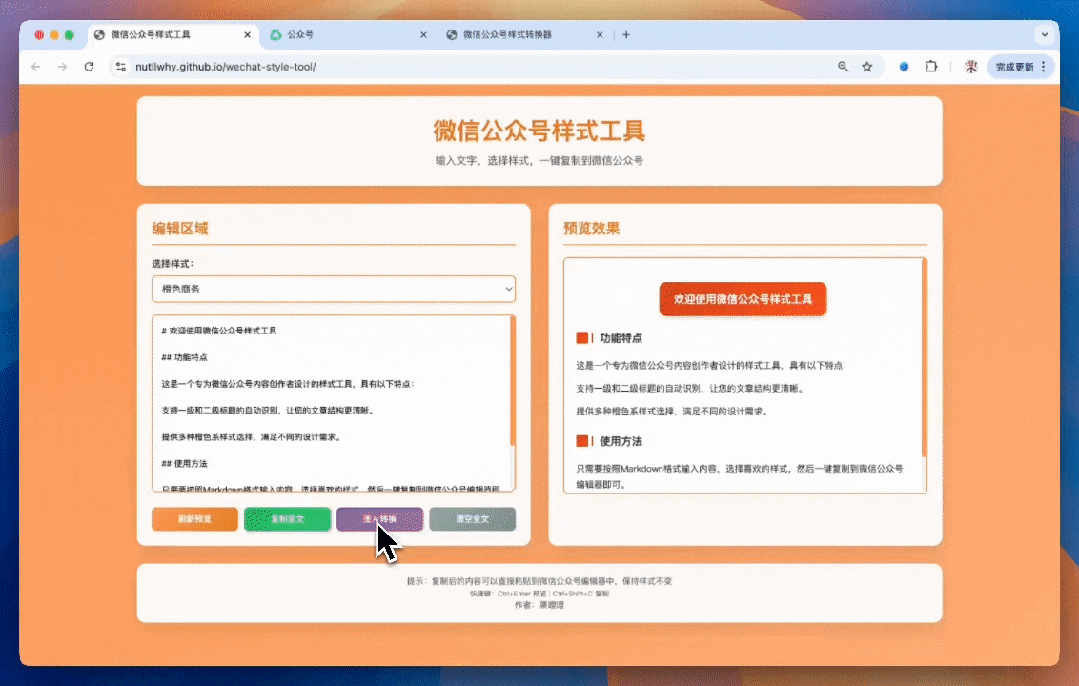Screen dimensions: 1079x686
Task: Click the orange 刷新预览 button
Action: (x=195, y=519)
